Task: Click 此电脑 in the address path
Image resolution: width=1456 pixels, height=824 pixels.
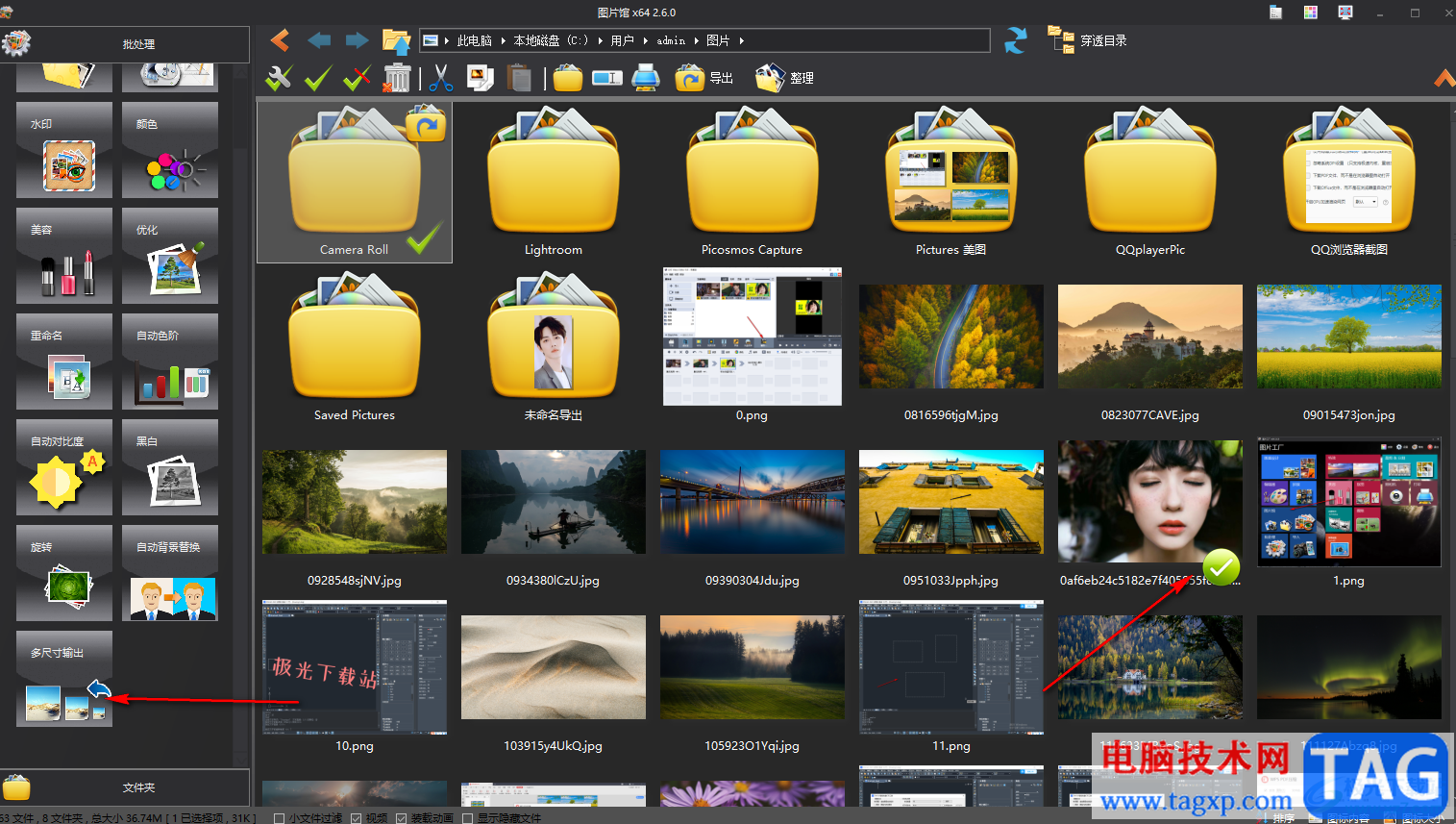Action: (x=475, y=40)
